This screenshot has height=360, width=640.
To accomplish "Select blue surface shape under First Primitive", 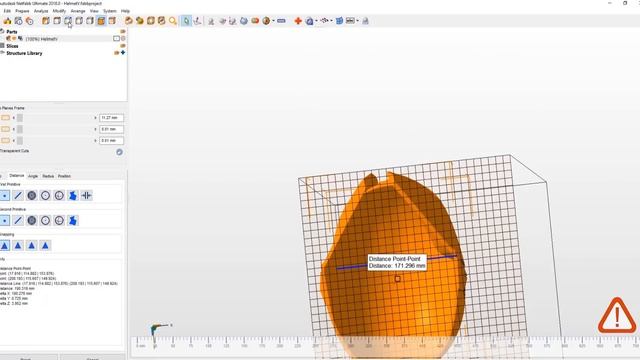I will [x=73, y=196].
